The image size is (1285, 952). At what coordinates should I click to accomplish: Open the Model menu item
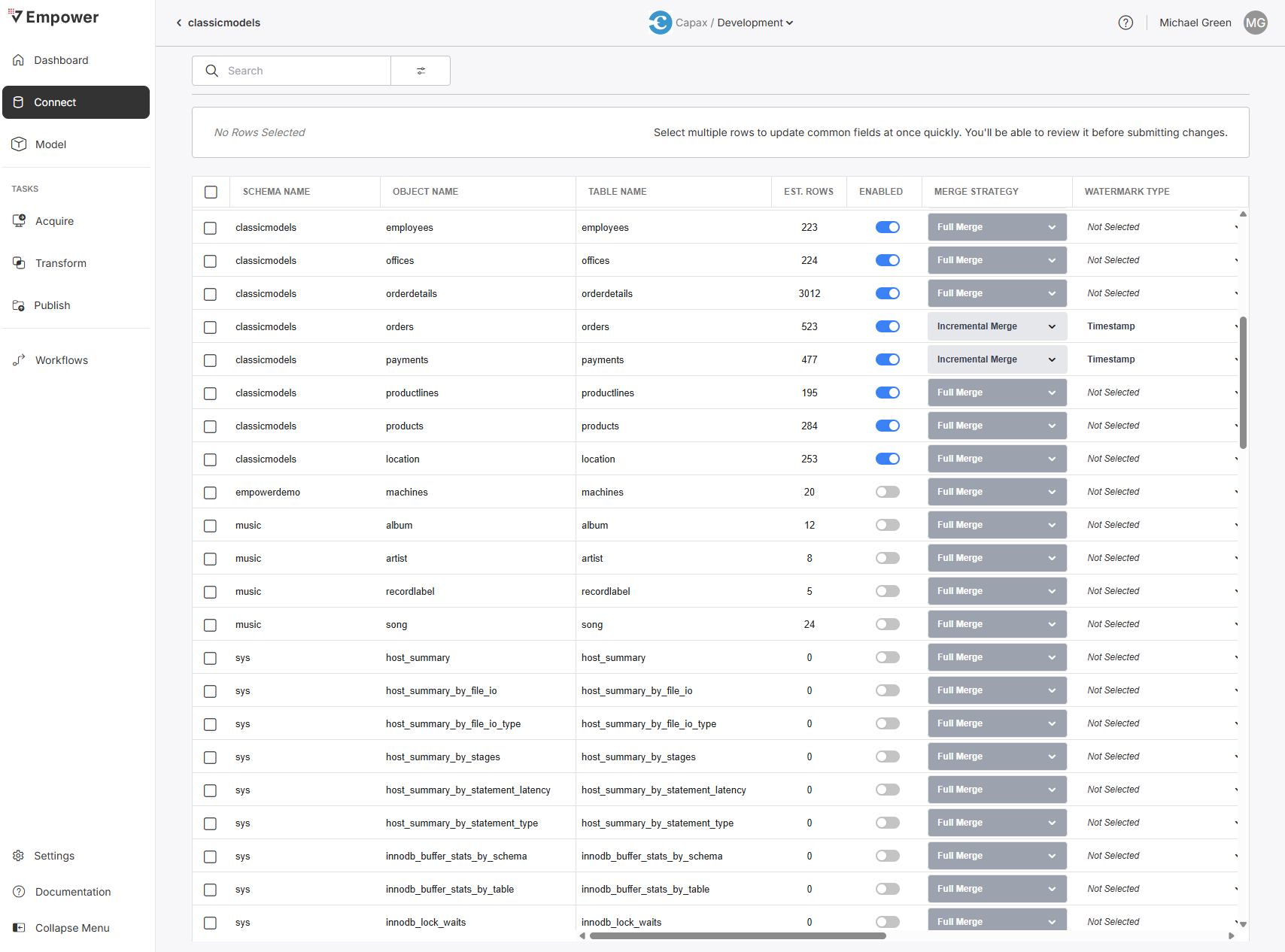click(76, 144)
